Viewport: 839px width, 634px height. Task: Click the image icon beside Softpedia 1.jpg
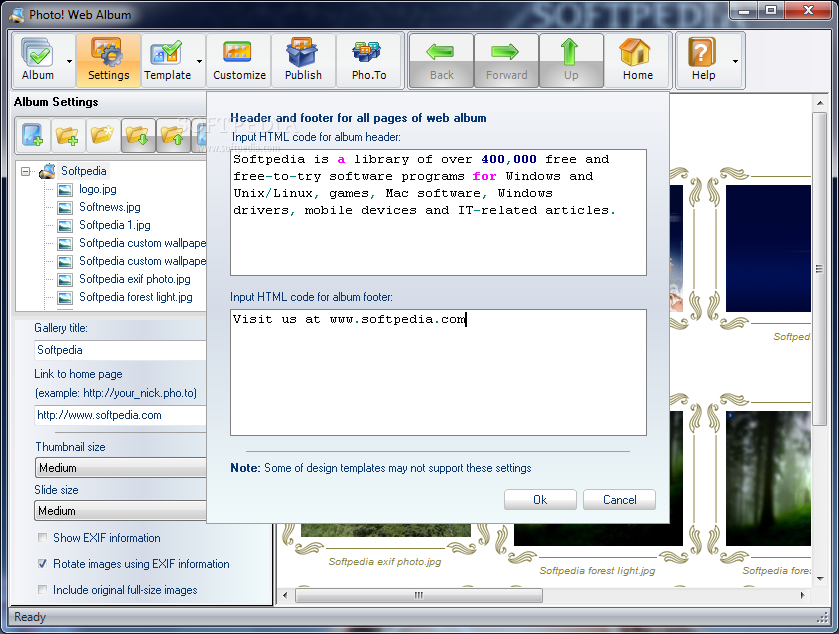point(65,225)
